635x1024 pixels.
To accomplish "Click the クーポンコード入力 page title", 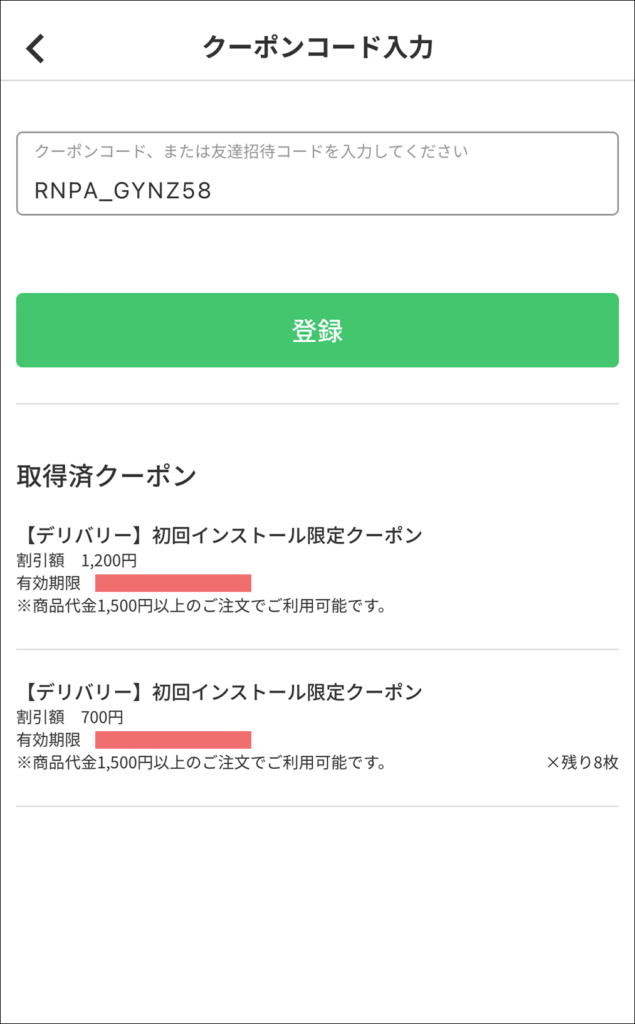I will pyautogui.click(x=317, y=47).
